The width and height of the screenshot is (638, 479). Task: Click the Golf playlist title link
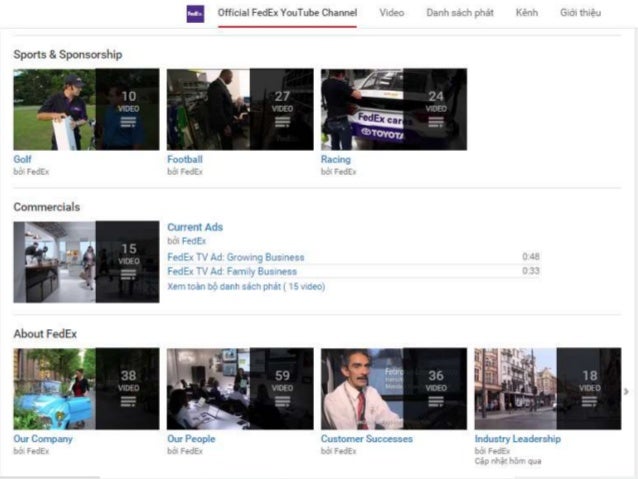pos(22,159)
